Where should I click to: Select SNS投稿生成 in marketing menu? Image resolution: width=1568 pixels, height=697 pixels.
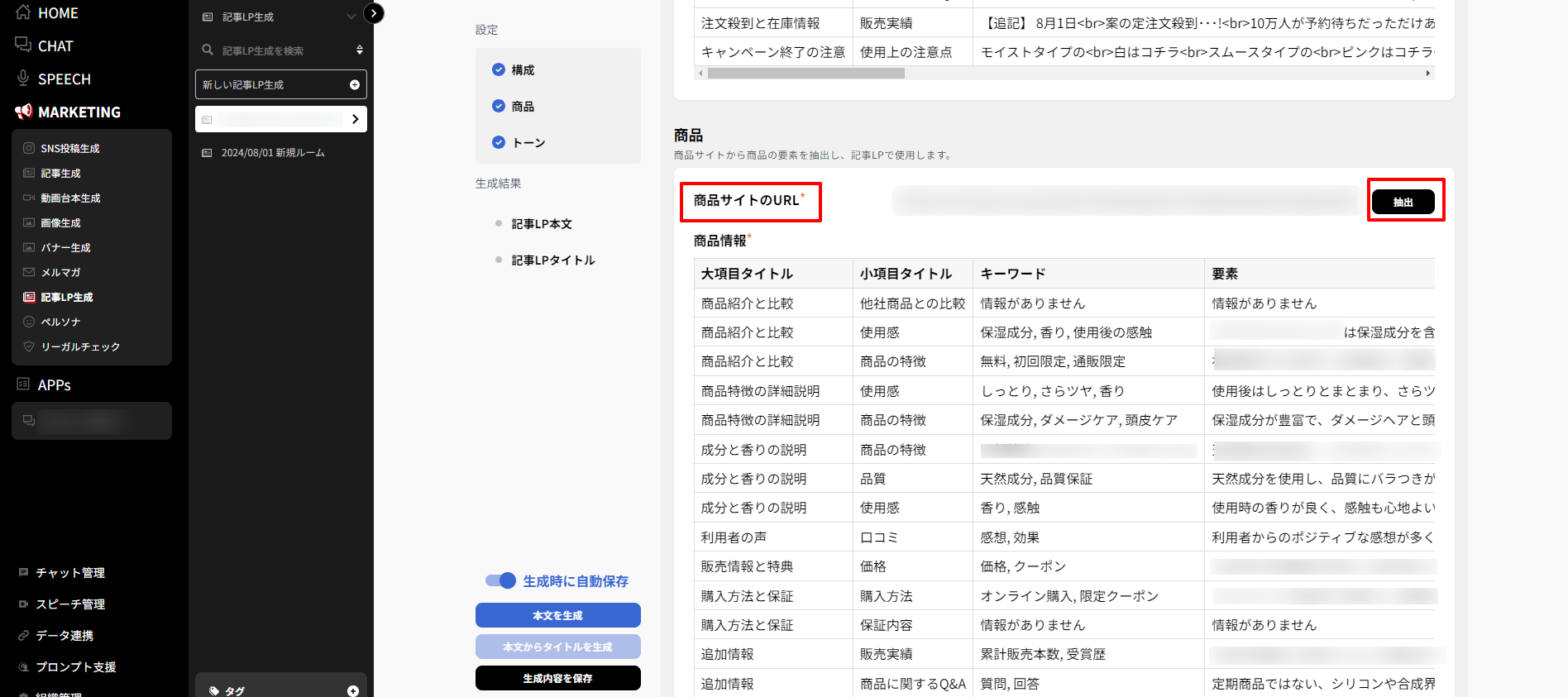(70, 149)
